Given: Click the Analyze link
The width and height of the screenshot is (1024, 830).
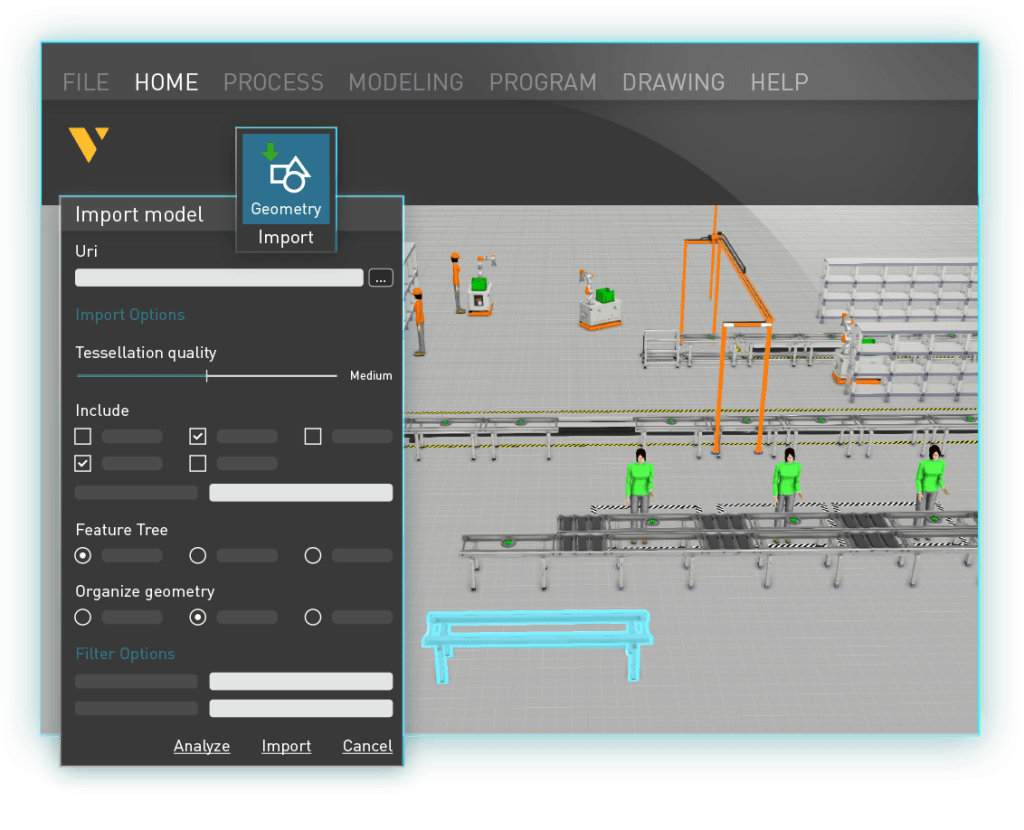Looking at the screenshot, I should click(x=201, y=746).
